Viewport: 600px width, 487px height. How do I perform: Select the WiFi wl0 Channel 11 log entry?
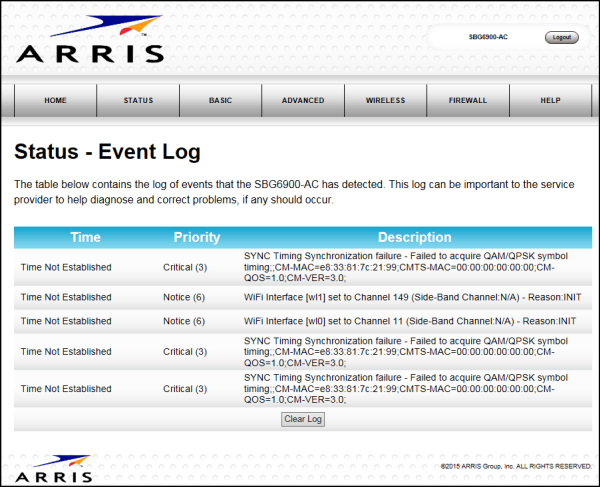410,321
